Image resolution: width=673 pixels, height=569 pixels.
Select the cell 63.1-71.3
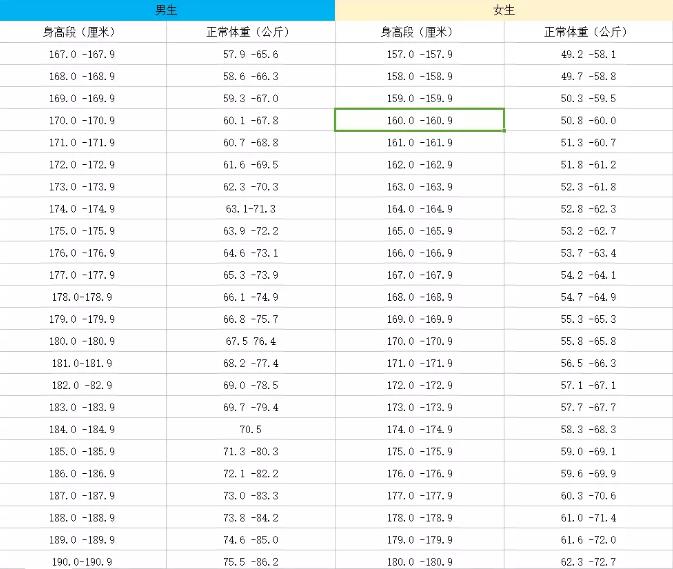pyautogui.click(x=251, y=209)
